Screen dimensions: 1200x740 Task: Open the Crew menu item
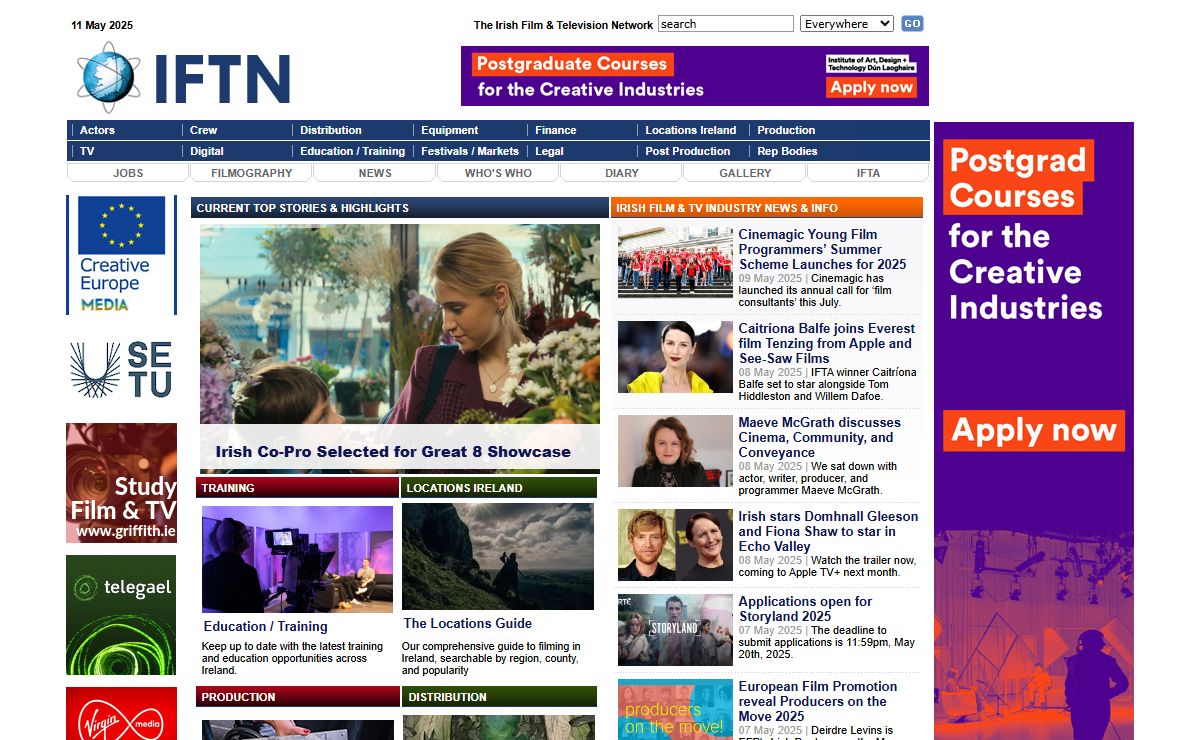click(203, 130)
